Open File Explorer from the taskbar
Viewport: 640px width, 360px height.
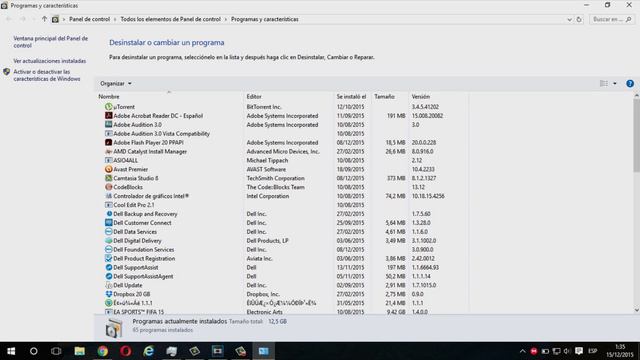(80, 351)
